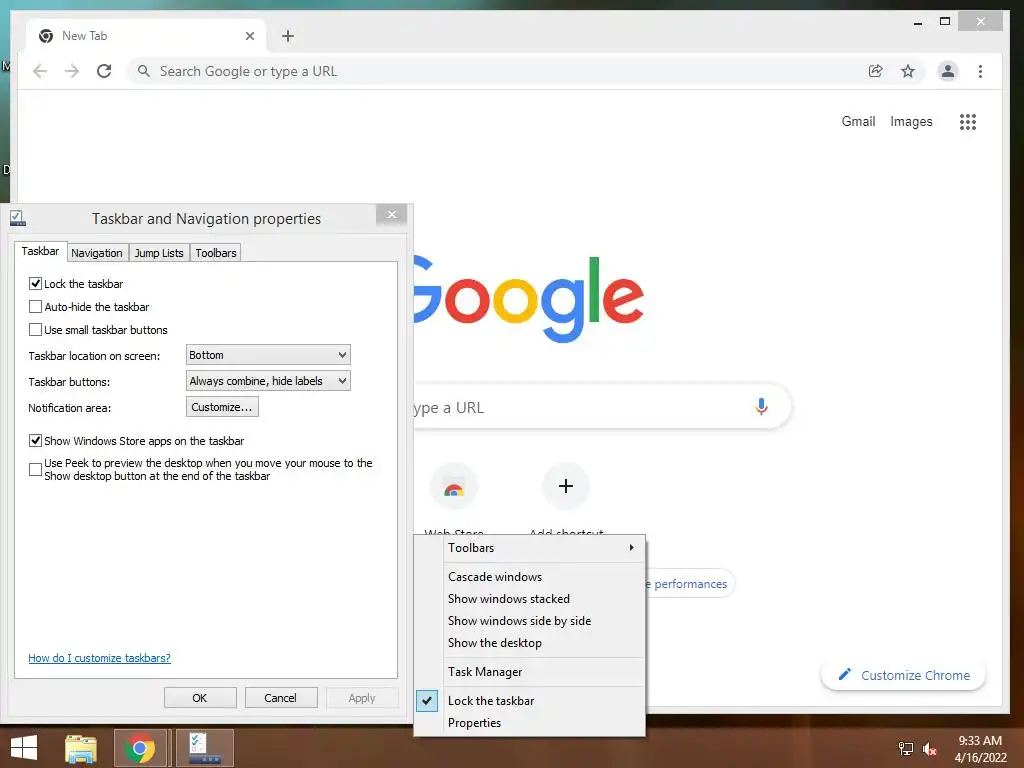Click the Customize... notification area button

(x=222, y=407)
